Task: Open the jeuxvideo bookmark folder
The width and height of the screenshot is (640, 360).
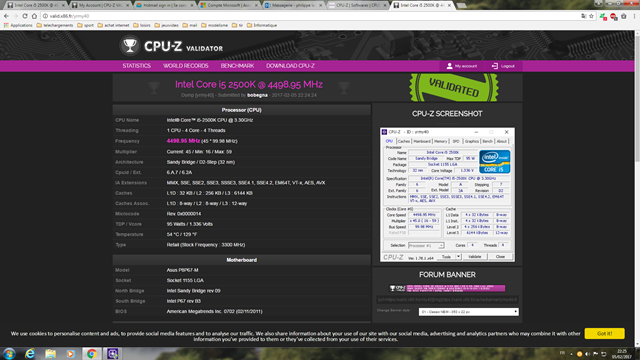Action: tap(167, 25)
